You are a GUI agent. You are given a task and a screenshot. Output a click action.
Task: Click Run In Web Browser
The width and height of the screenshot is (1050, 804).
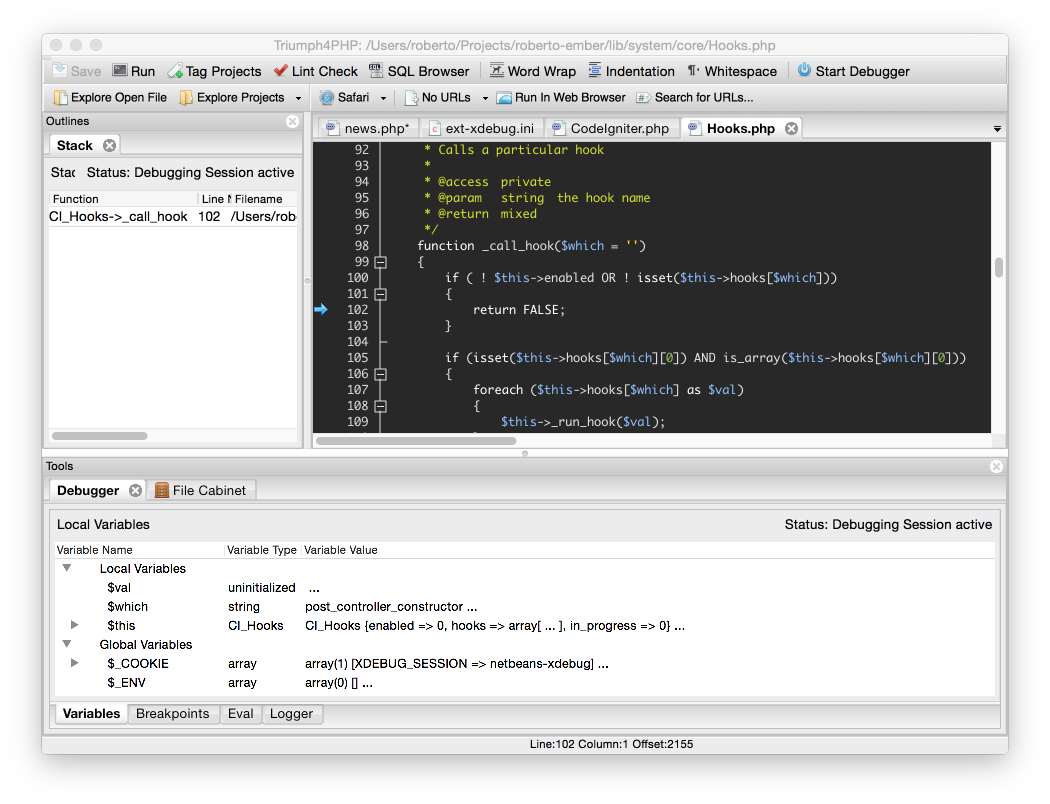pyautogui.click(x=561, y=98)
